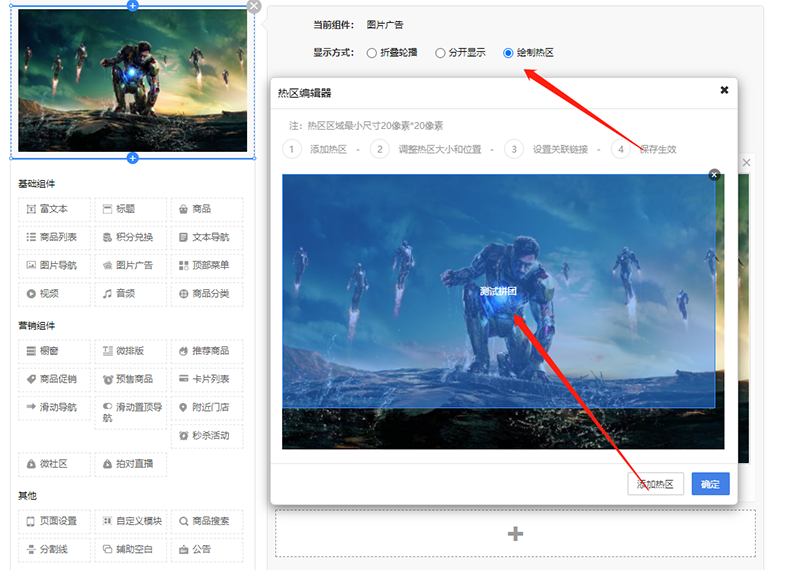The height and width of the screenshot is (570, 800).
Task: Add the 滑动导航 sliding navigation component
Action: [54, 407]
